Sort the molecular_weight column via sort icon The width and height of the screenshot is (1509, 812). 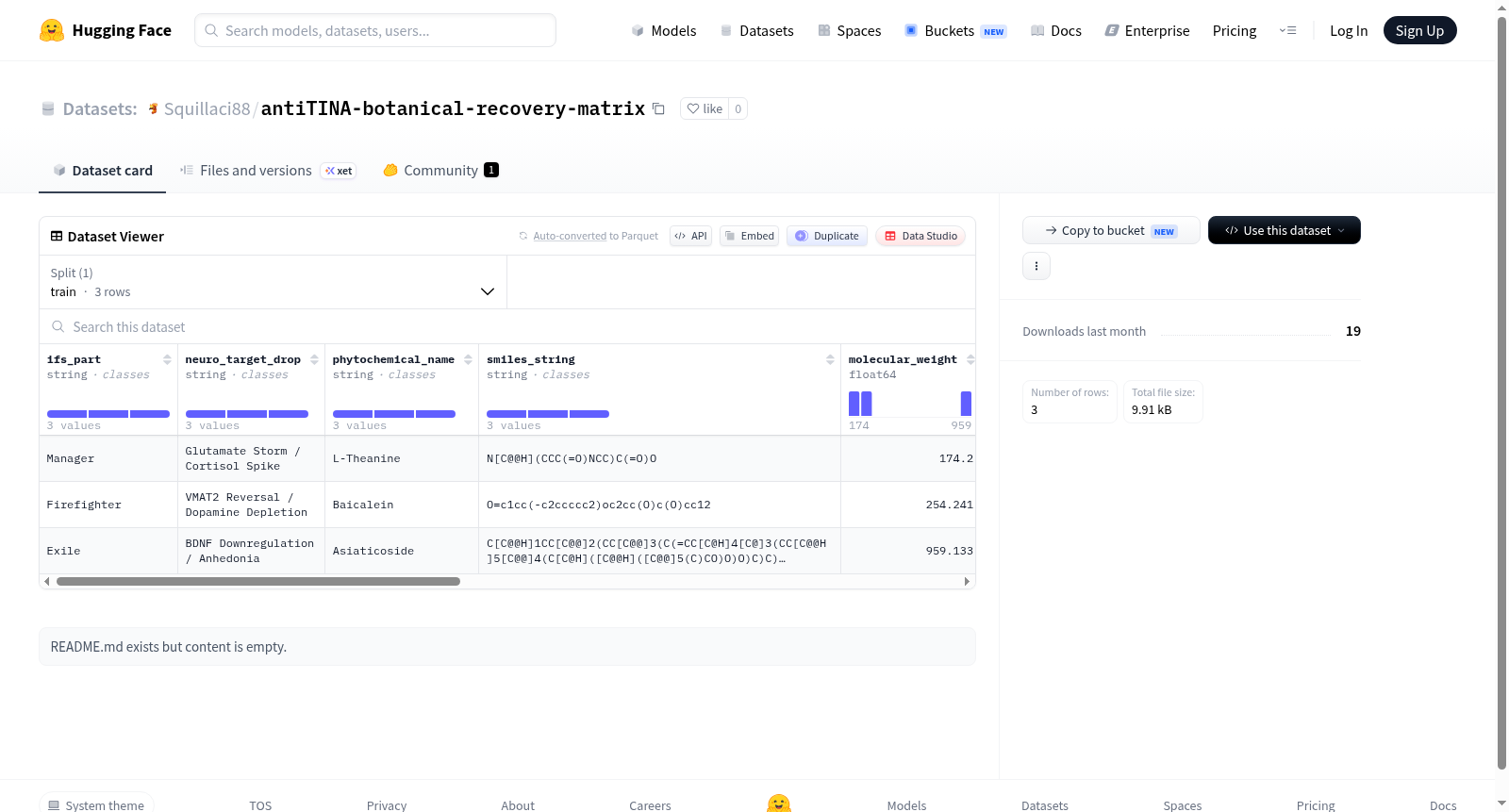click(x=970, y=359)
